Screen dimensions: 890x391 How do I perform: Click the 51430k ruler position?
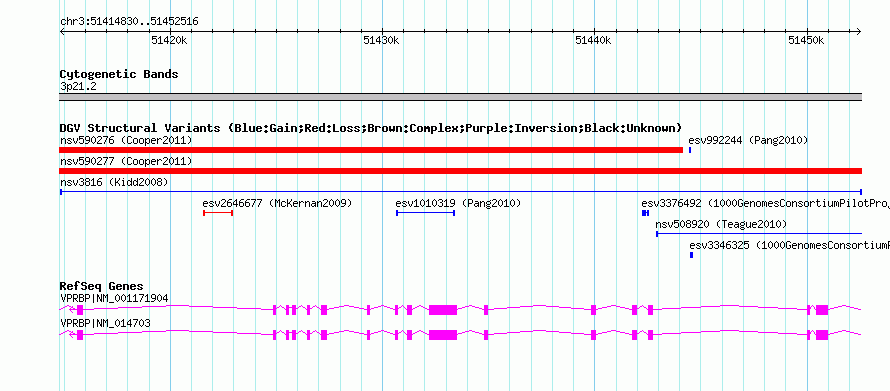[381, 40]
